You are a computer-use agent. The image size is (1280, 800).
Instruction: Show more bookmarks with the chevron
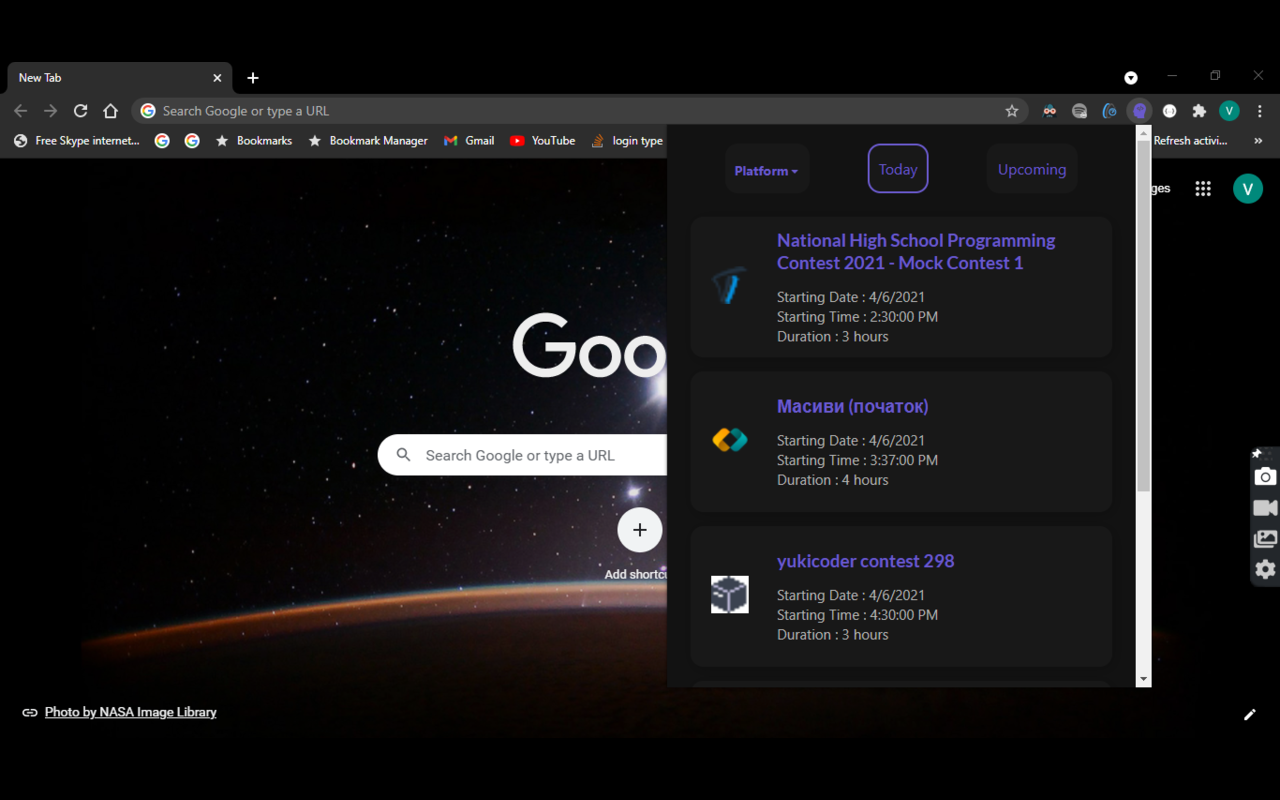1258,141
